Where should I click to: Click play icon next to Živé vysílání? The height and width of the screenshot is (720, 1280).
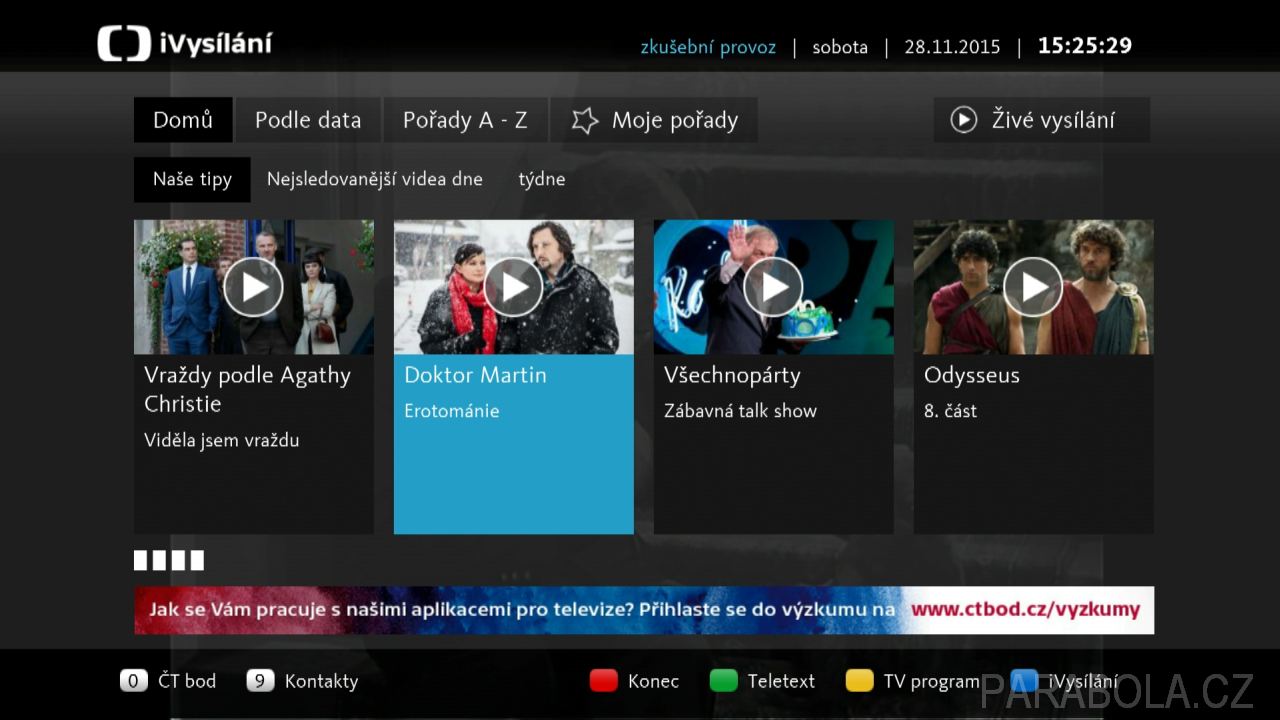point(963,120)
